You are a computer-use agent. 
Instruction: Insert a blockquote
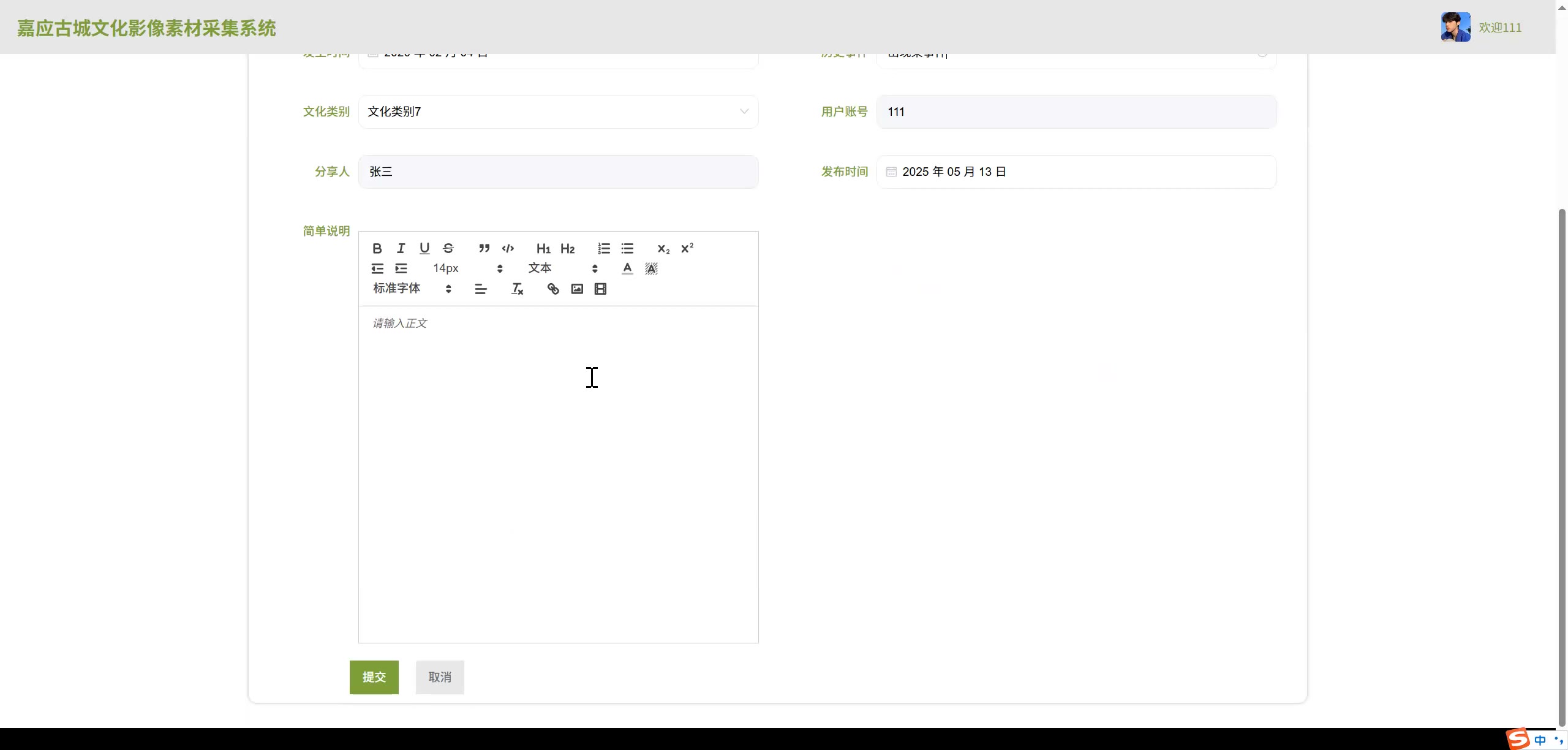tap(484, 248)
